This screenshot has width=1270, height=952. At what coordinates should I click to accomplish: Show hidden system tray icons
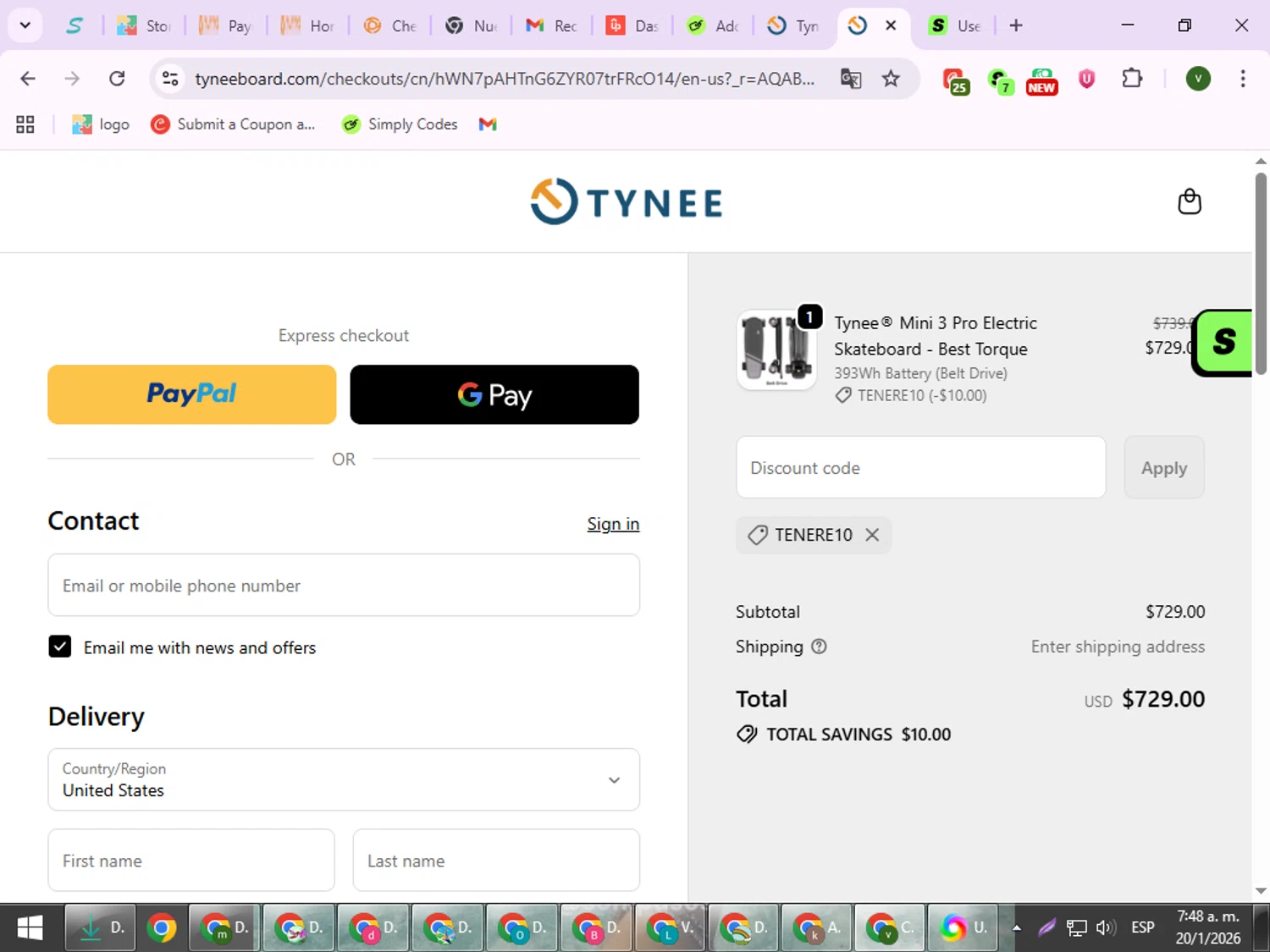click(1017, 928)
